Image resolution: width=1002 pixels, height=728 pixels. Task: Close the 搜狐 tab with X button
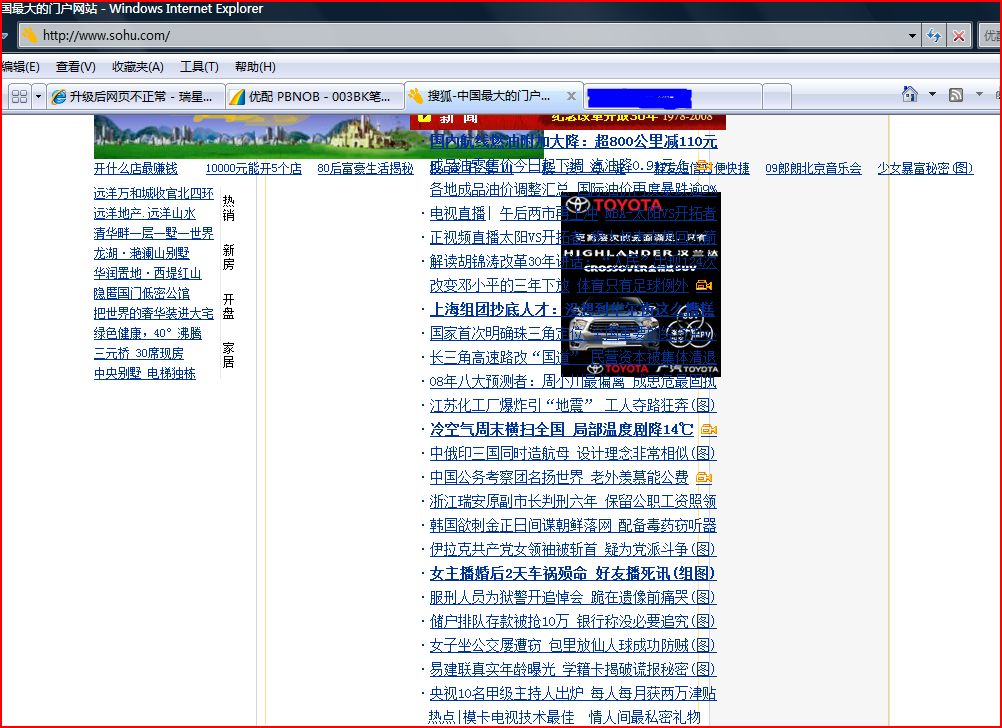coord(571,96)
